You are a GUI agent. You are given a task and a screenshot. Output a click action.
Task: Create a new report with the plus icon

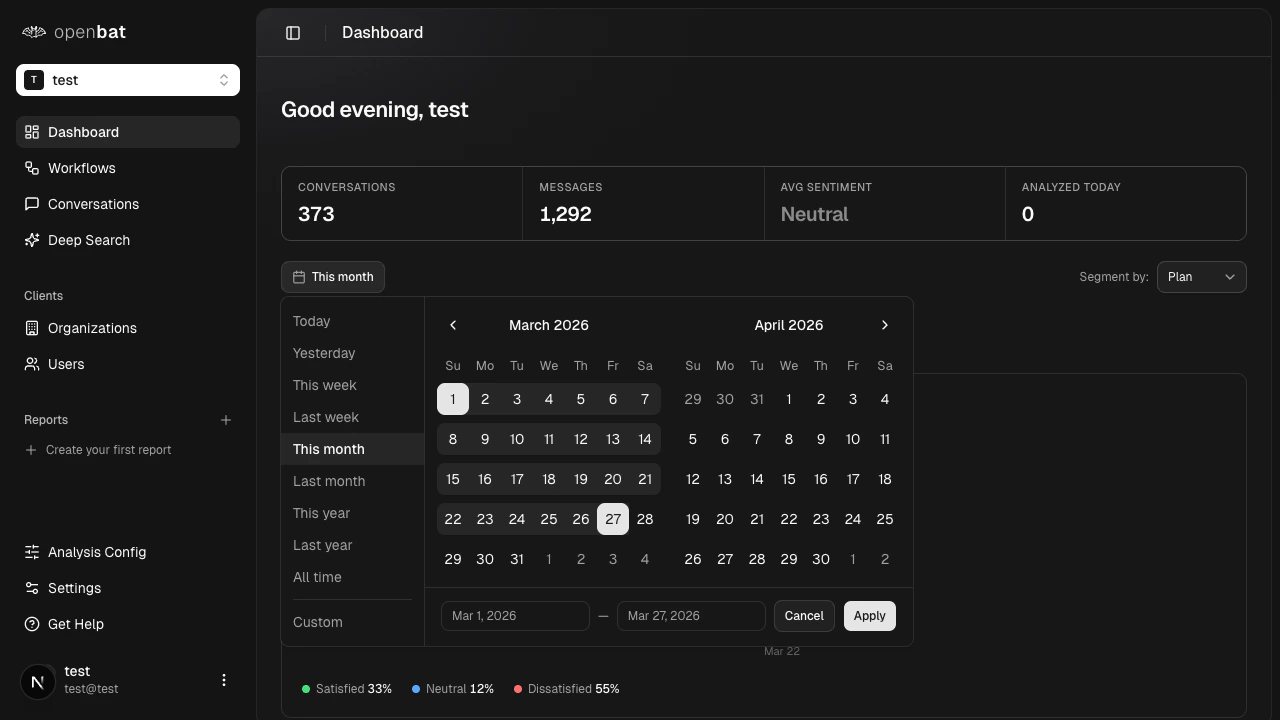click(x=226, y=420)
